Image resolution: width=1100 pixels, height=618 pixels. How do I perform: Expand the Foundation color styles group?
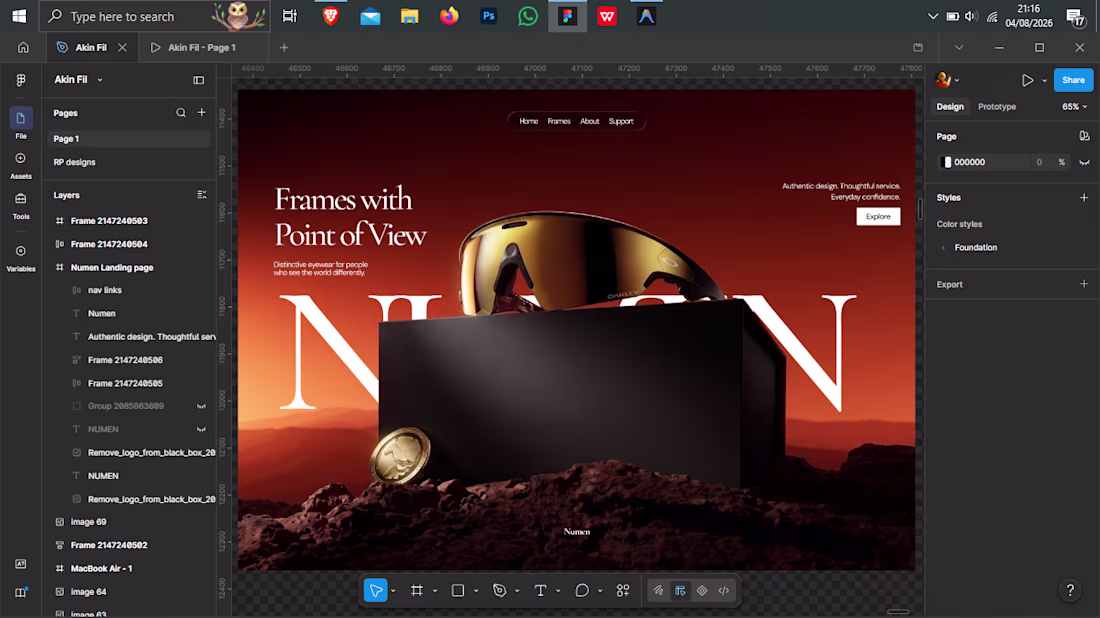[x=944, y=248]
